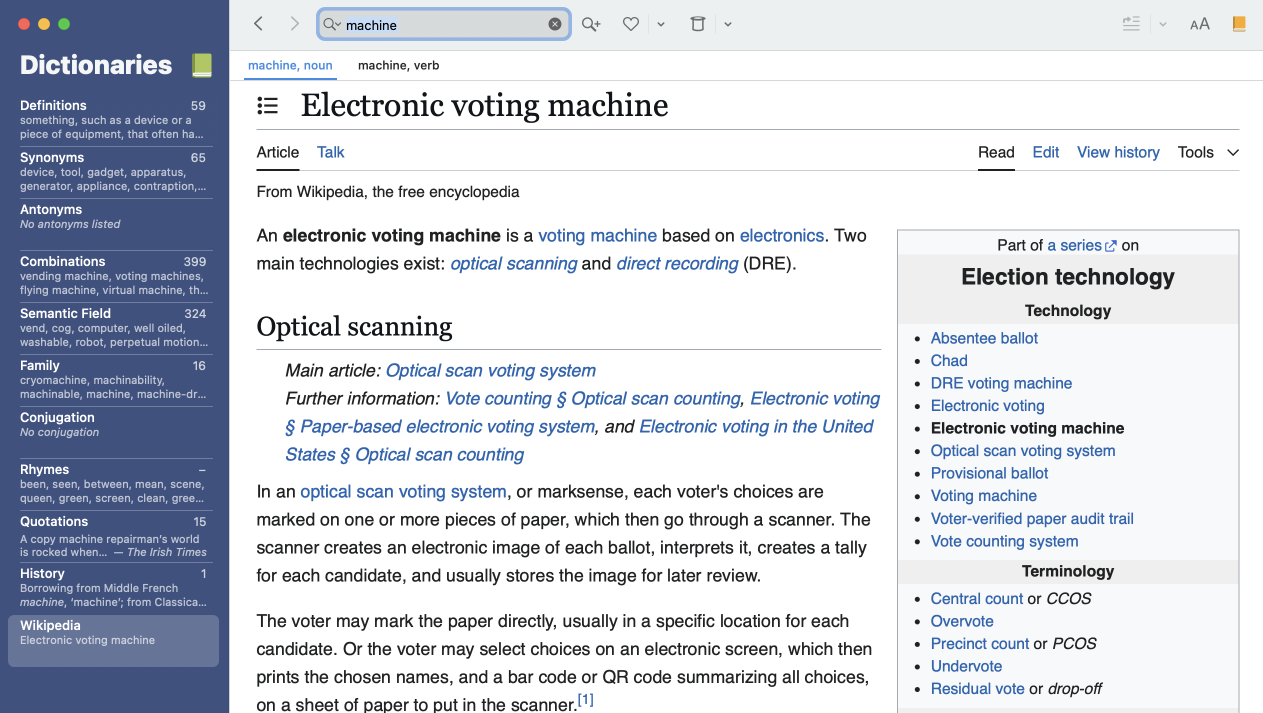Click the font size AA icon
The image size is (1263, 713).
[x=1199, y=24]
